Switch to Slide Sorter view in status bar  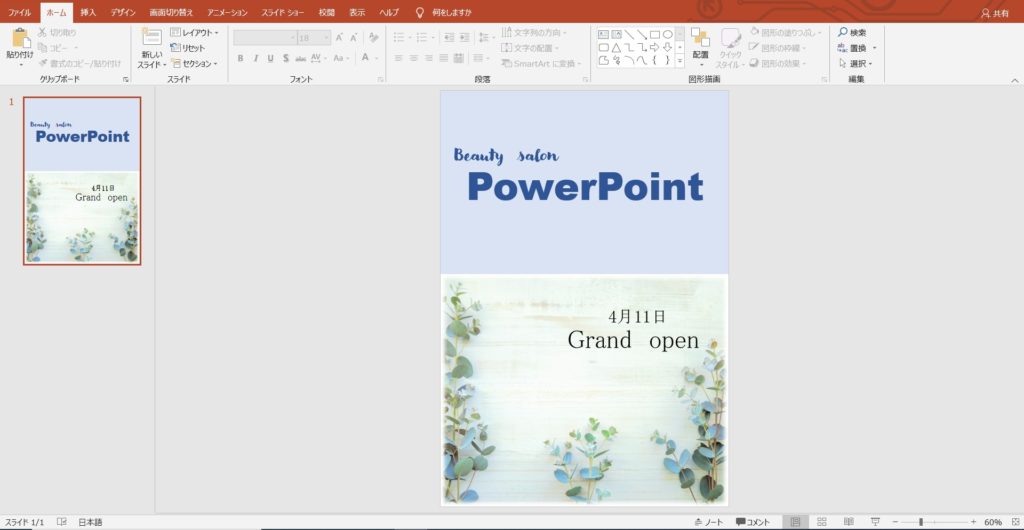click(822, 522)
